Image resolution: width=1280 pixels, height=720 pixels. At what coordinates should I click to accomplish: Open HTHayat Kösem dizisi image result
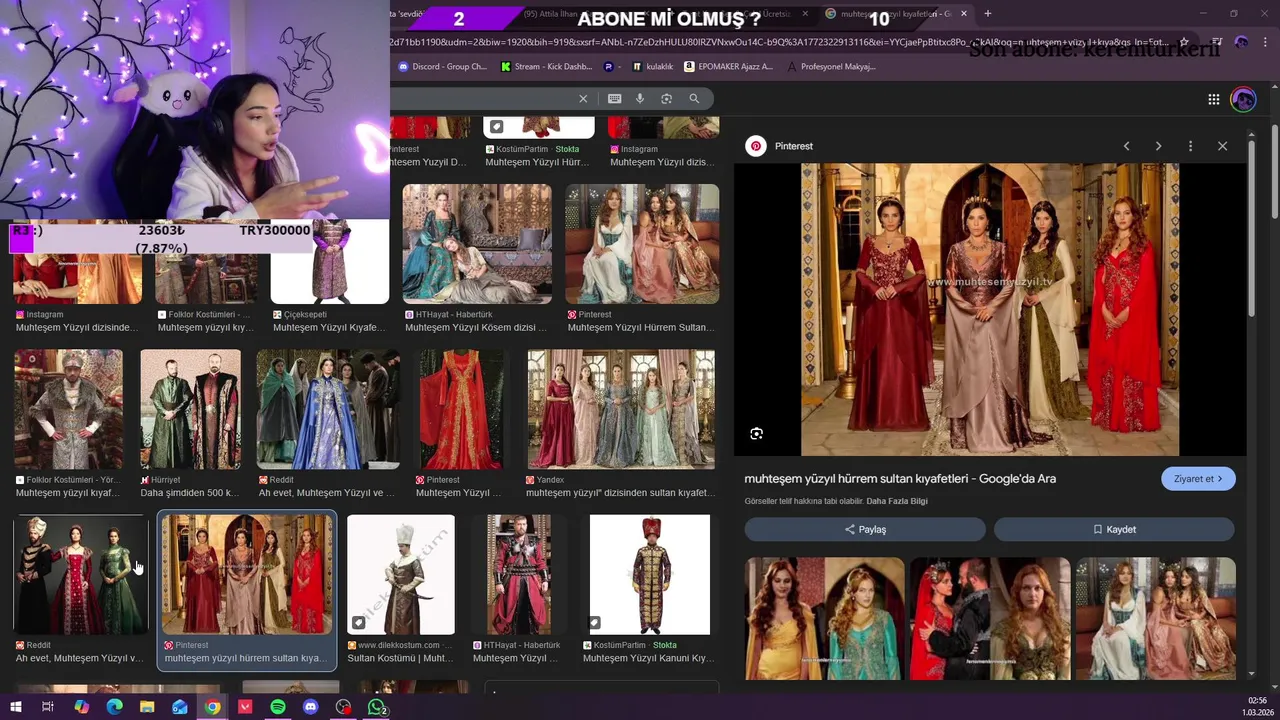(x=477, y=244)
